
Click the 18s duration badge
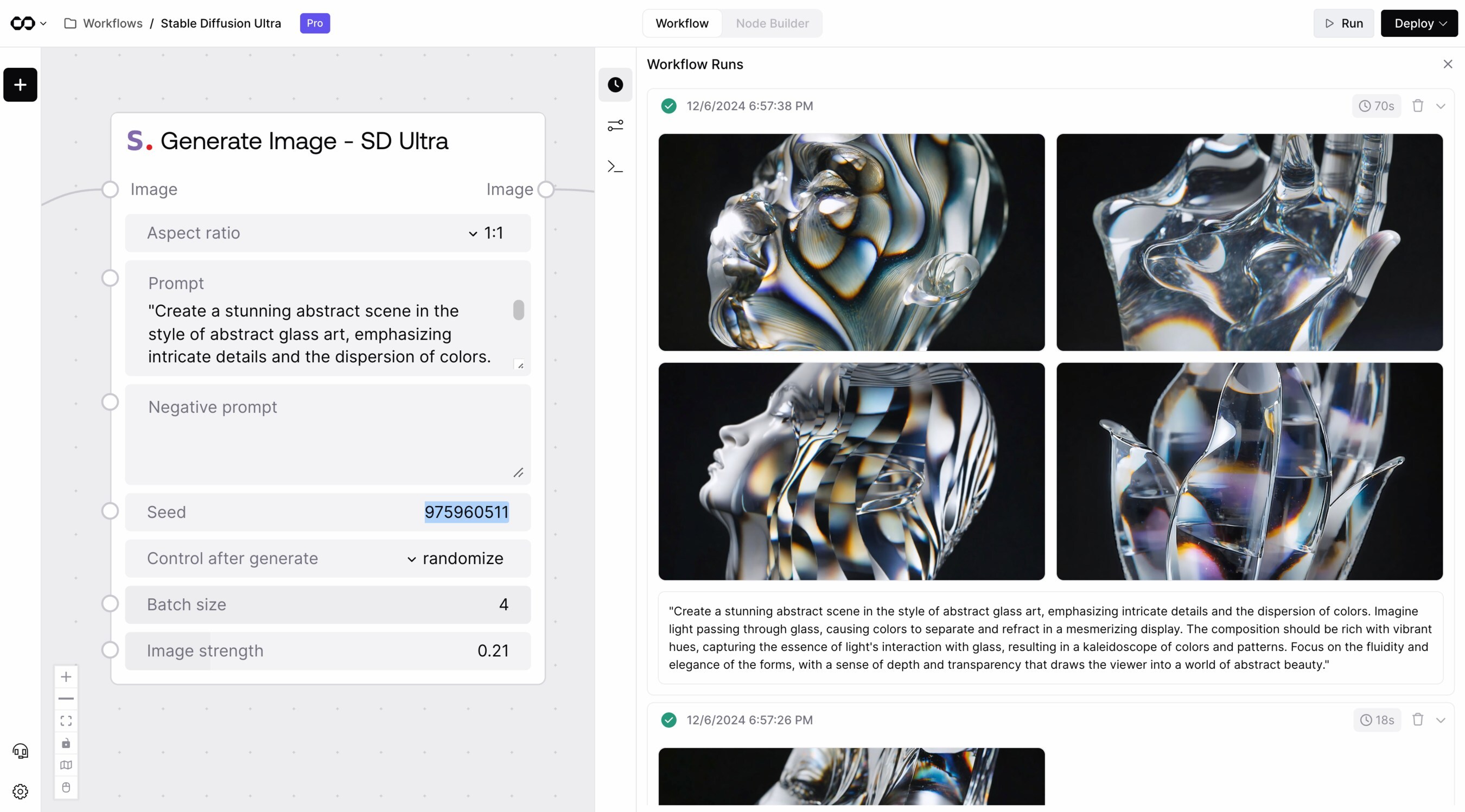(x=1377, y=720)
